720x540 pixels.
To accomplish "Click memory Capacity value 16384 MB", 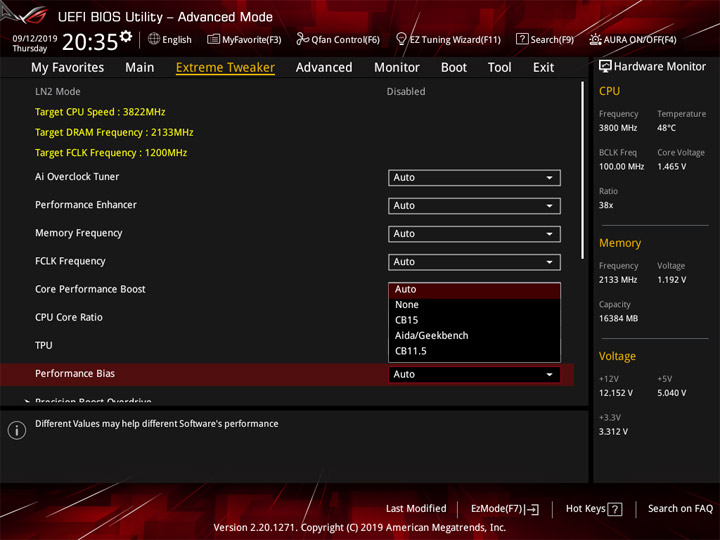I will click(x=619, y=319).
